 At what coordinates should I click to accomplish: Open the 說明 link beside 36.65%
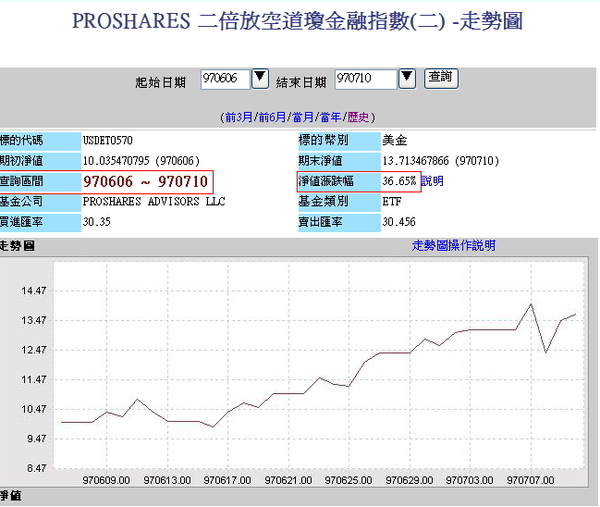click(x=432, y=181)
